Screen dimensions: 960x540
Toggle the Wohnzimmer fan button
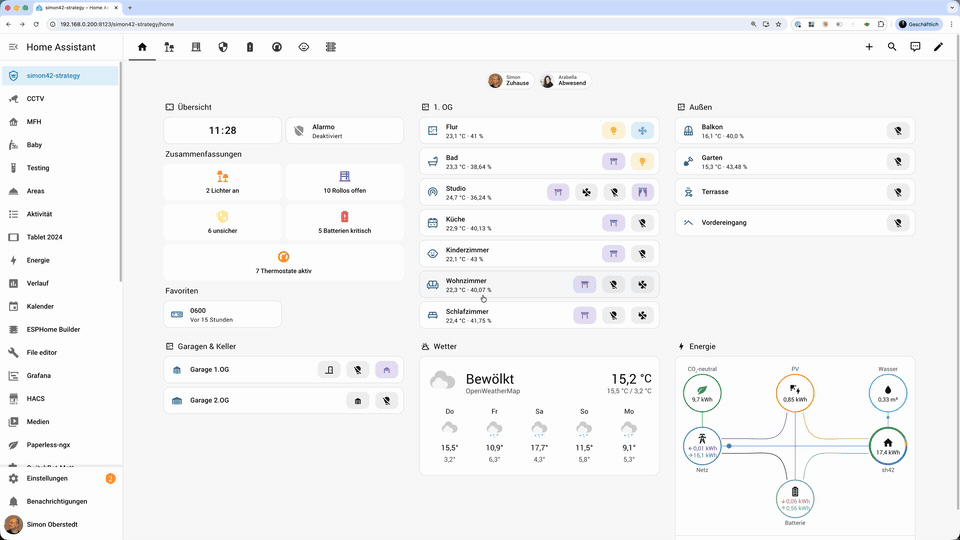[642, 285]
